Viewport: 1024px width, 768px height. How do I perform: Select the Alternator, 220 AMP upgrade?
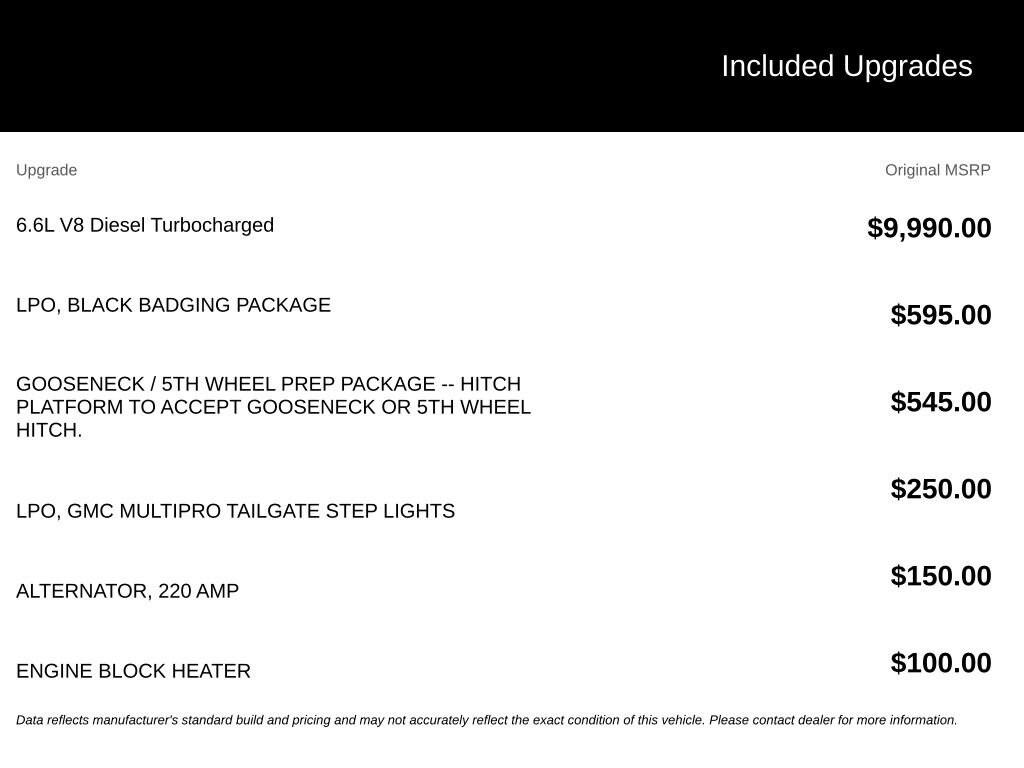pyautogui.click(x=127, y=591)
